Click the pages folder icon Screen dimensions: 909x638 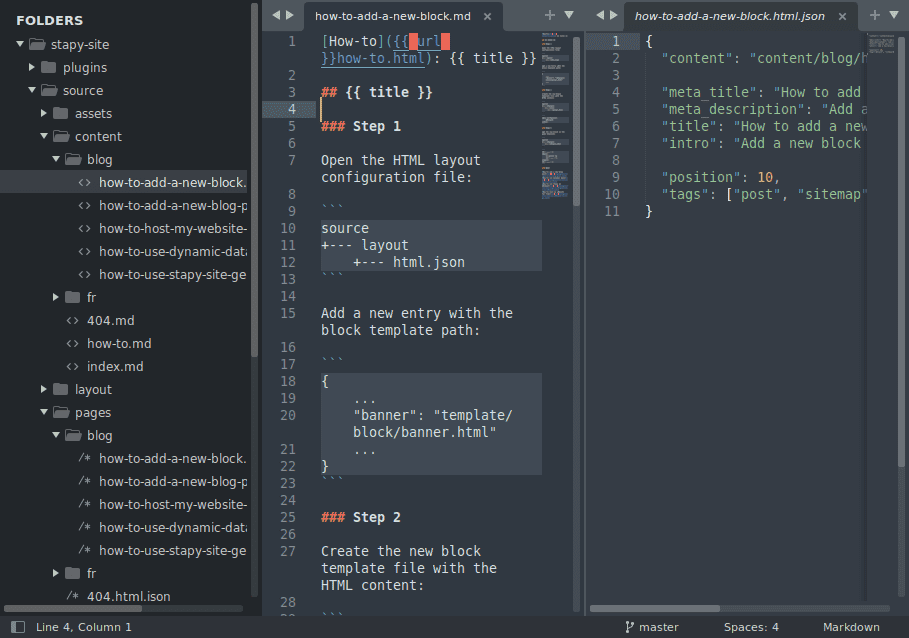click(61, 412)
